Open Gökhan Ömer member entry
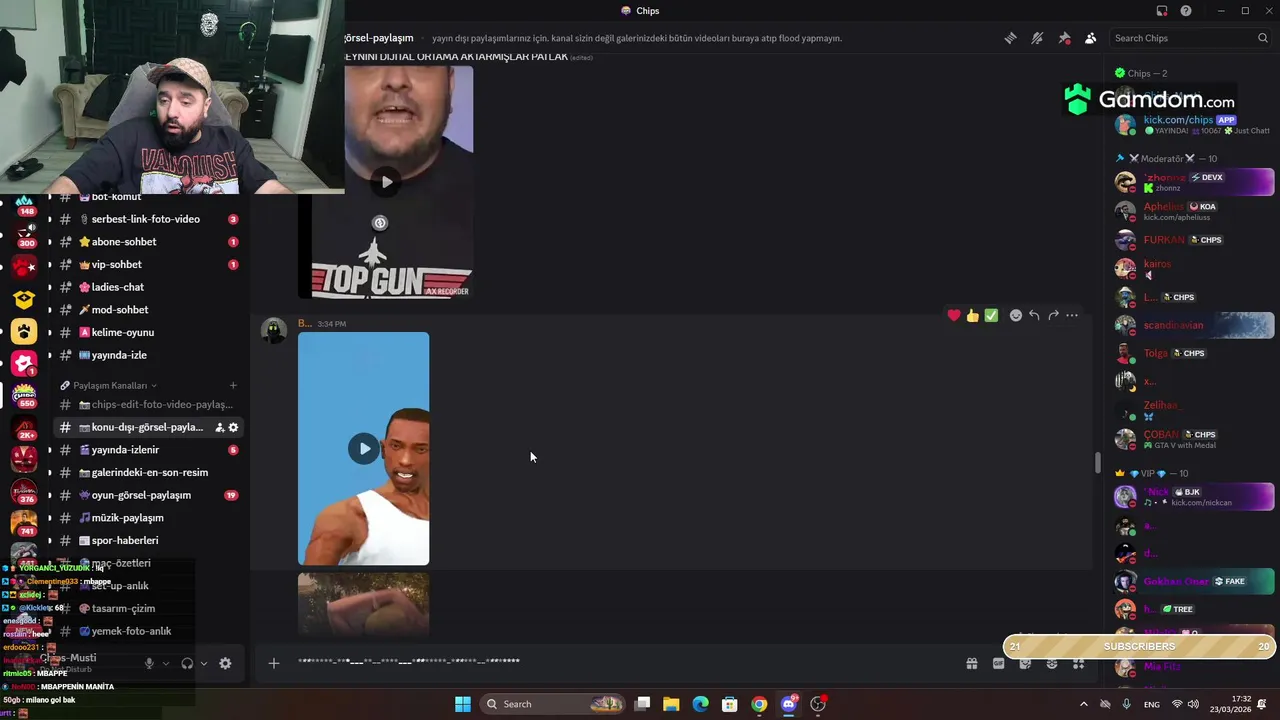The width and height of the screenshot is (1280, 720). coord(1194,581)
